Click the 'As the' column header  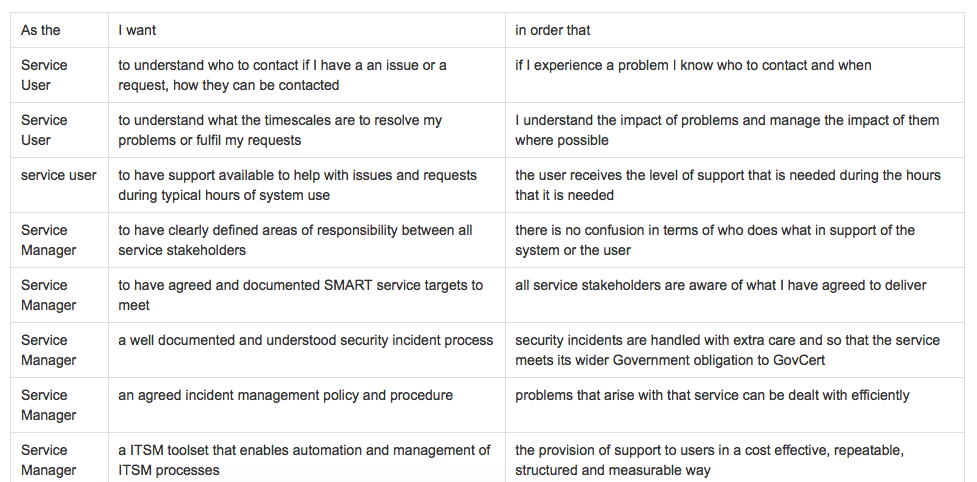[x=59, y=30]
